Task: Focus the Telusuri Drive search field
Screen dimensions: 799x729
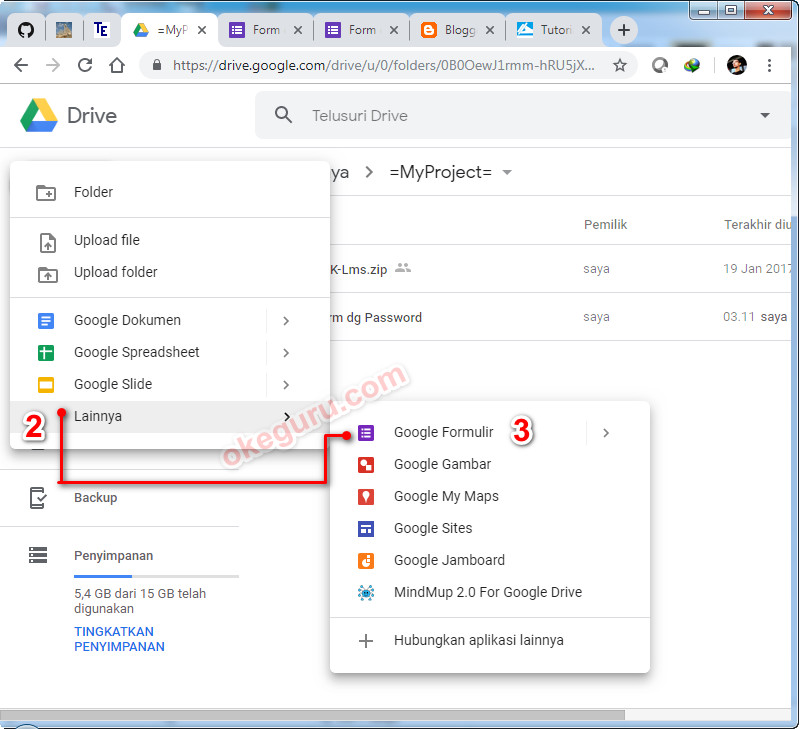Action: tap(522, 116)
